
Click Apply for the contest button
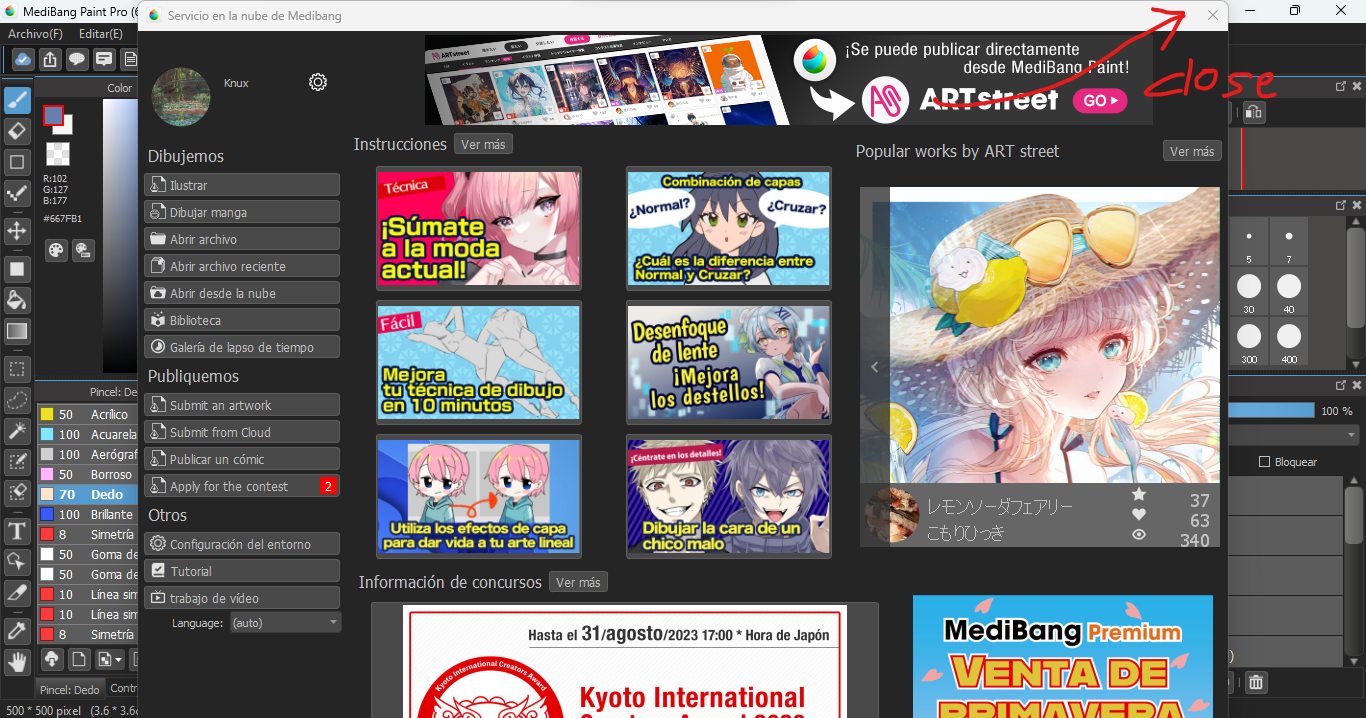coord(242,486)
